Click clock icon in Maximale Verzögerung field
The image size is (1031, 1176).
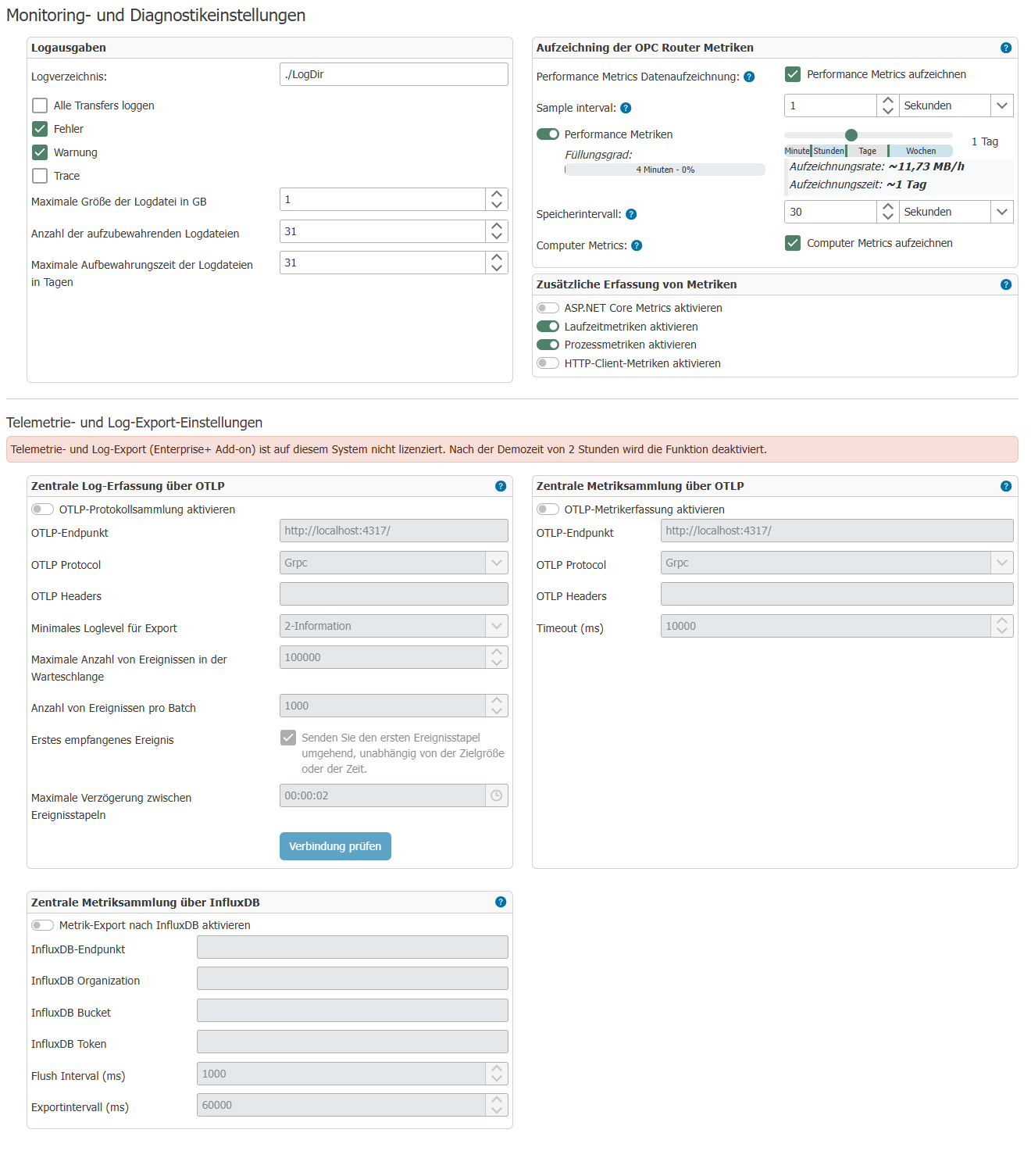tap(496, 795)
